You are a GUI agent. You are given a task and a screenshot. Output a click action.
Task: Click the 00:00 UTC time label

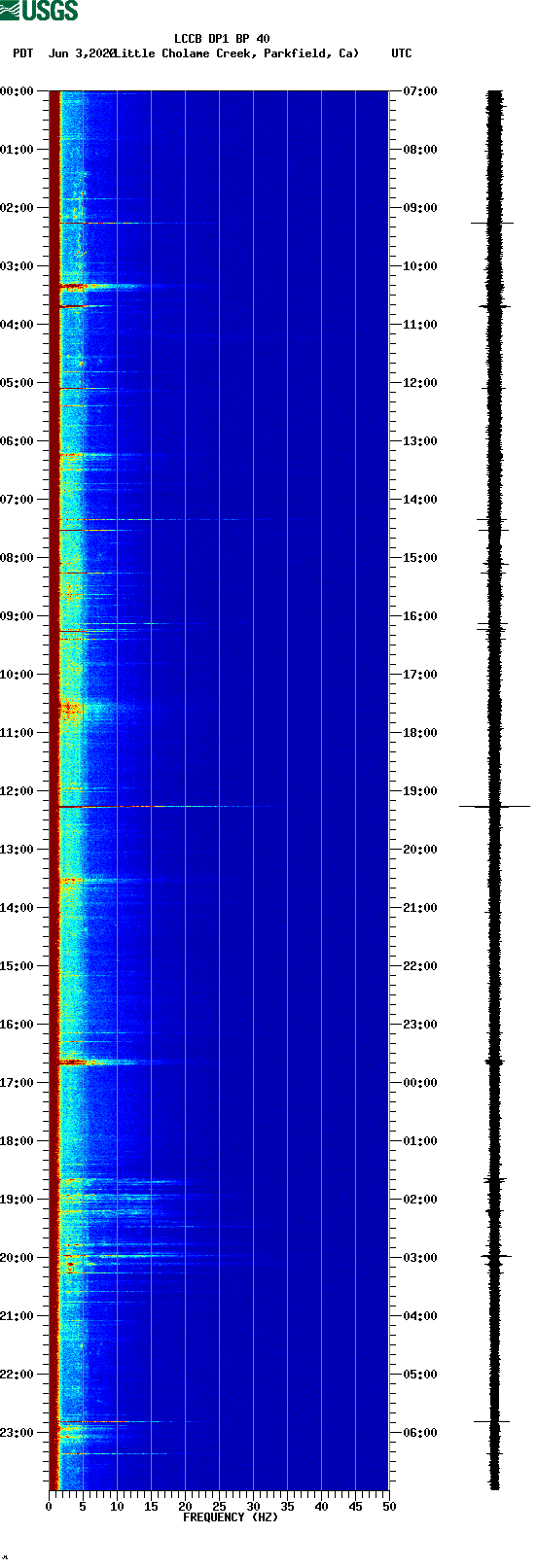[420, 1083]
